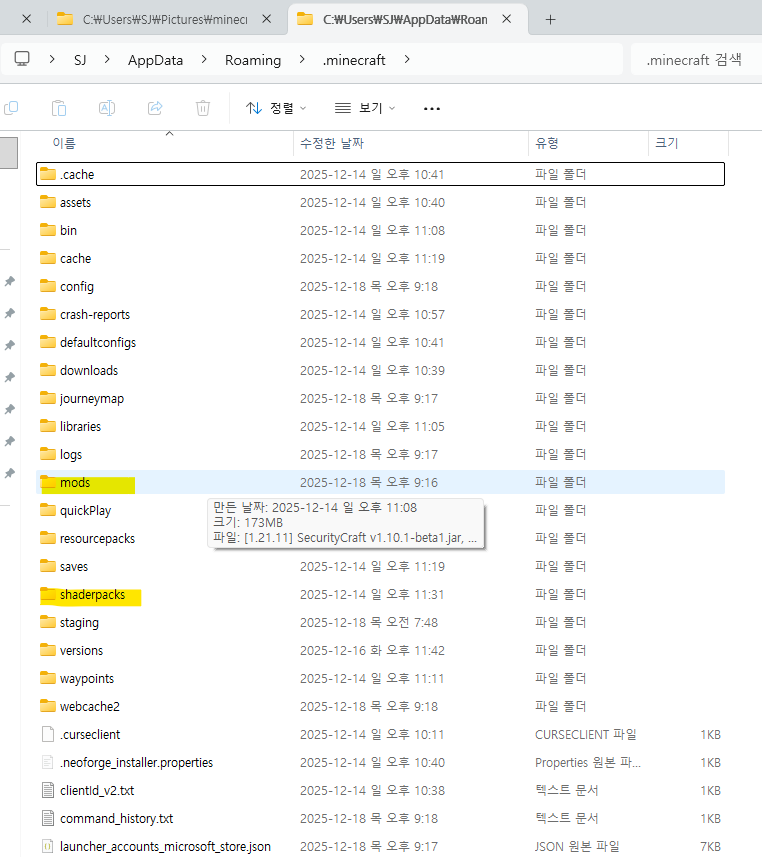Screen dimensions: 762x857
Task: Open the 정렬 sort dropdown
Action: [x=276, y=108]
